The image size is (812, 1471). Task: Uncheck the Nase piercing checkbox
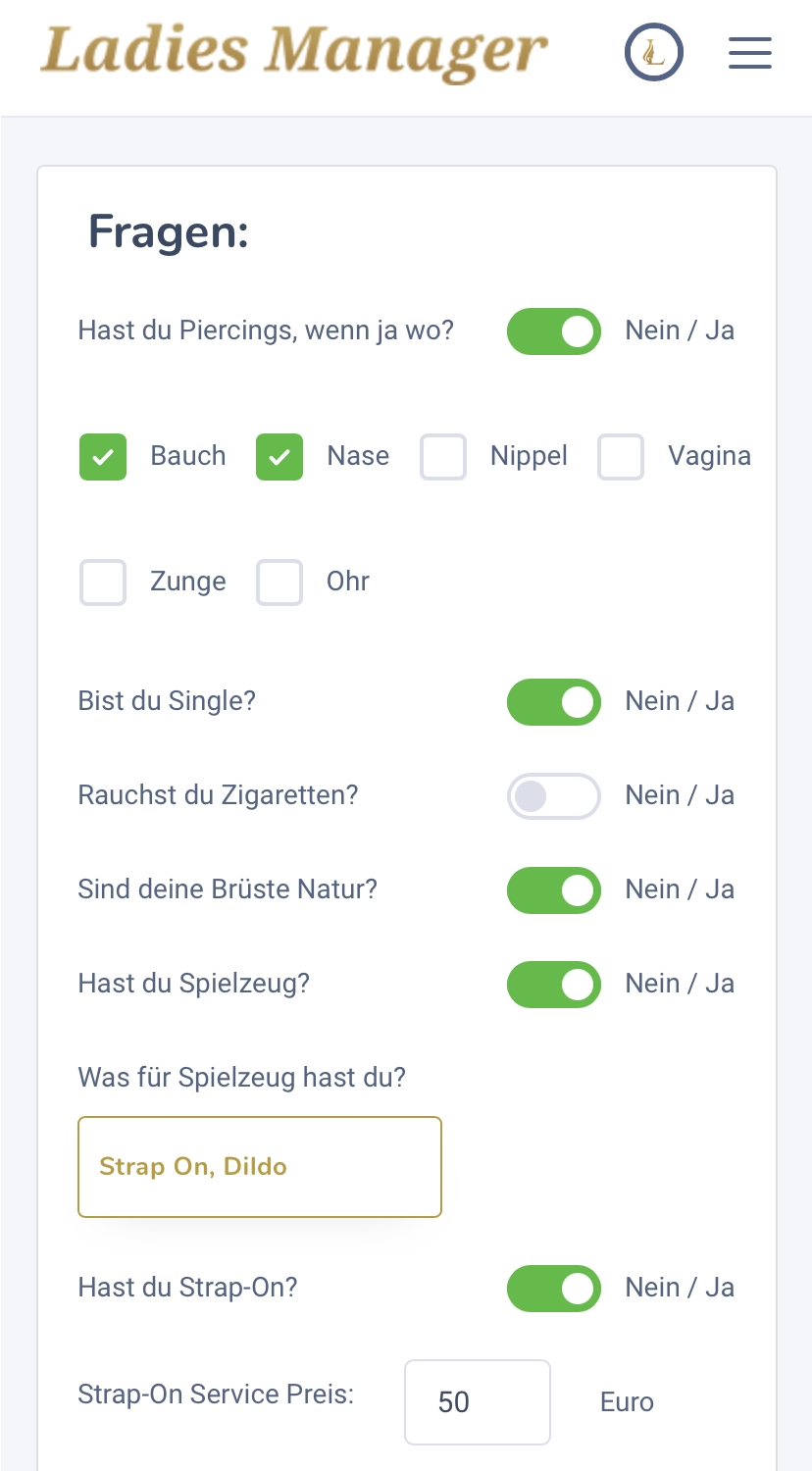[x=279, y=457]
